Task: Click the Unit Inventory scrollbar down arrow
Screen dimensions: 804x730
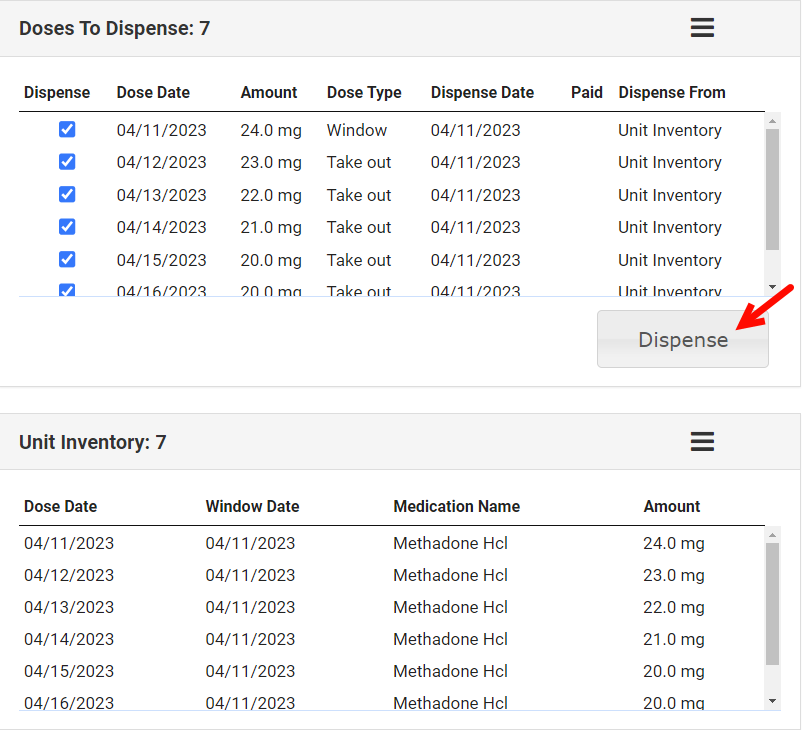Action: [772, 701]
